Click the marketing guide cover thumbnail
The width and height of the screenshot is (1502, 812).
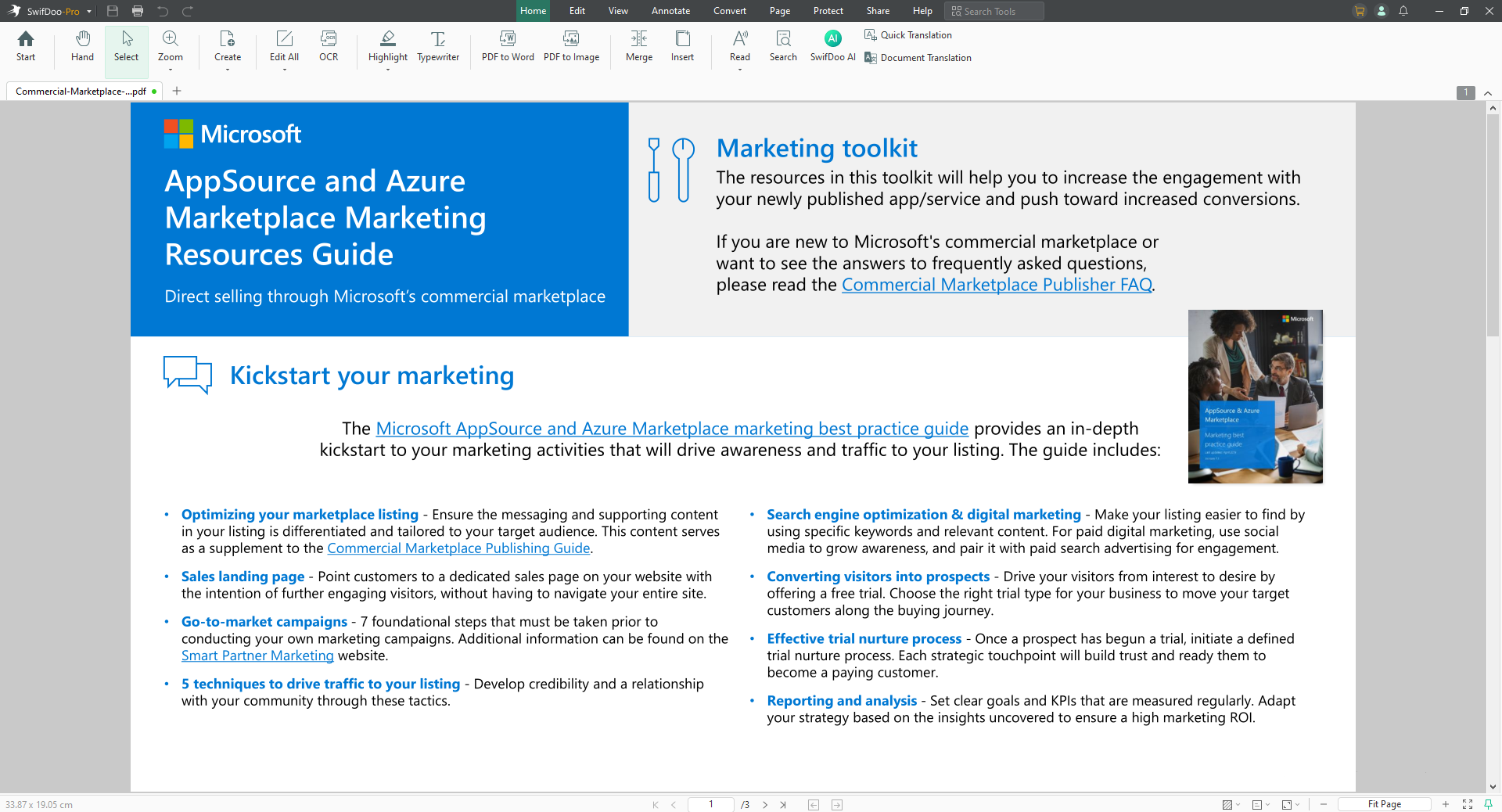coord(1255,397)
